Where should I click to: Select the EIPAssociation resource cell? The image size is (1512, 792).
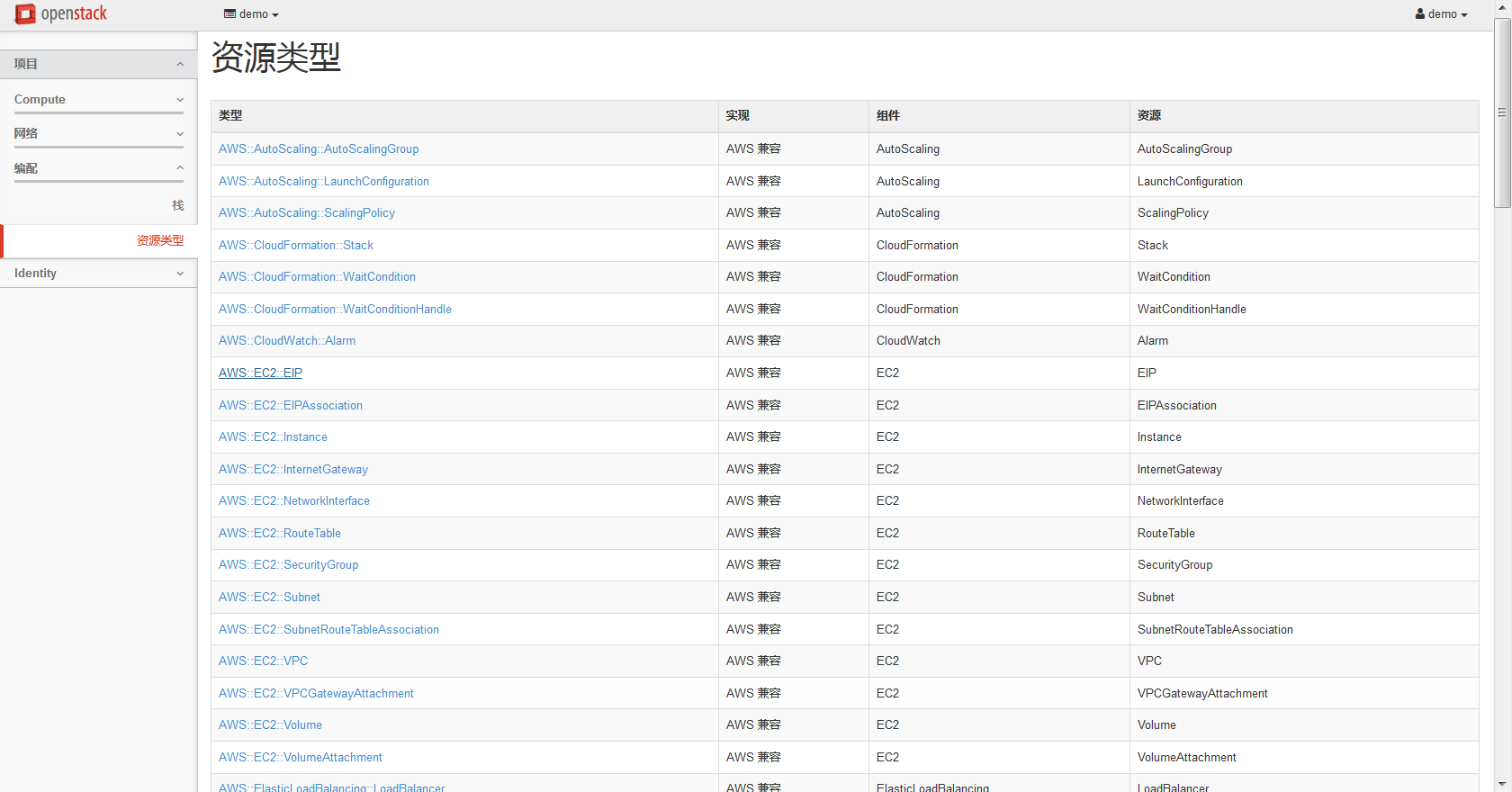coord(1304,405)
